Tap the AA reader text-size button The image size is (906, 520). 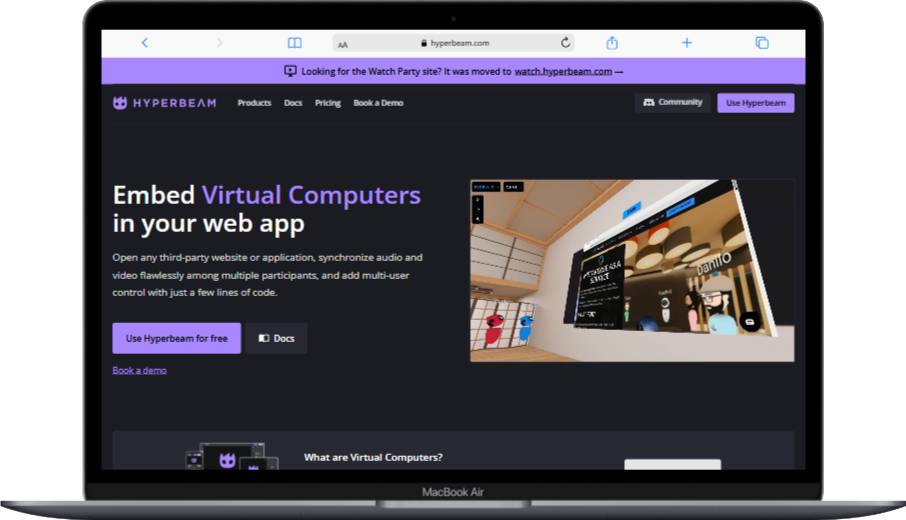[343, 44]
